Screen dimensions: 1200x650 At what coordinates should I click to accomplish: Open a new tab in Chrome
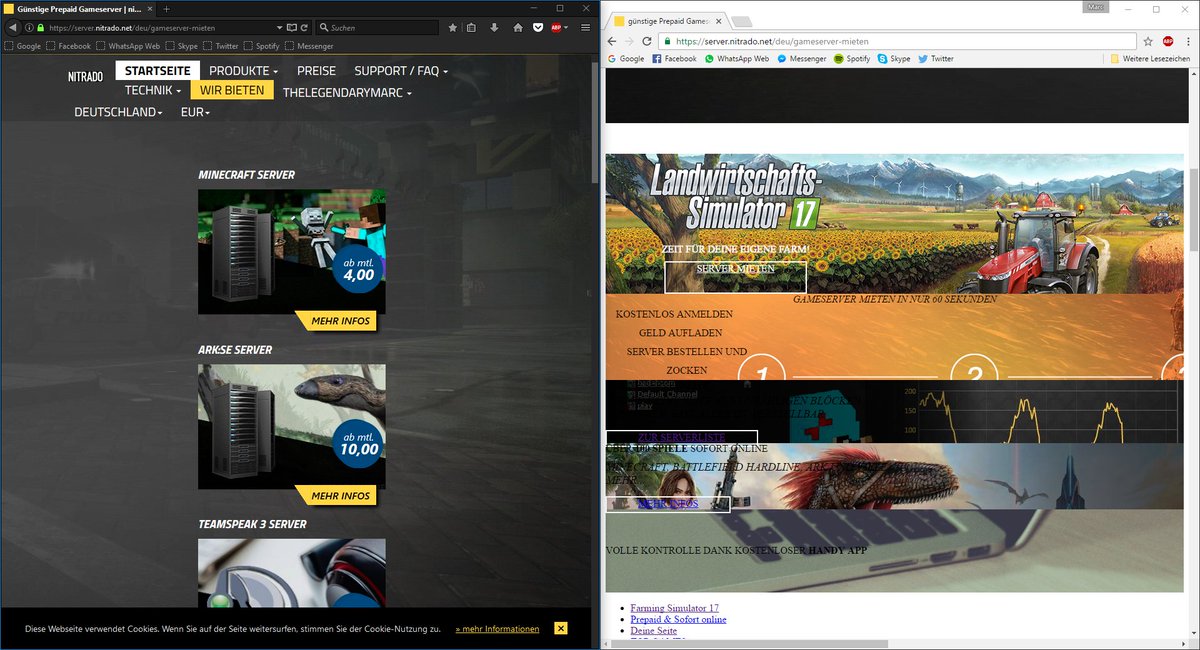(743, 21)
